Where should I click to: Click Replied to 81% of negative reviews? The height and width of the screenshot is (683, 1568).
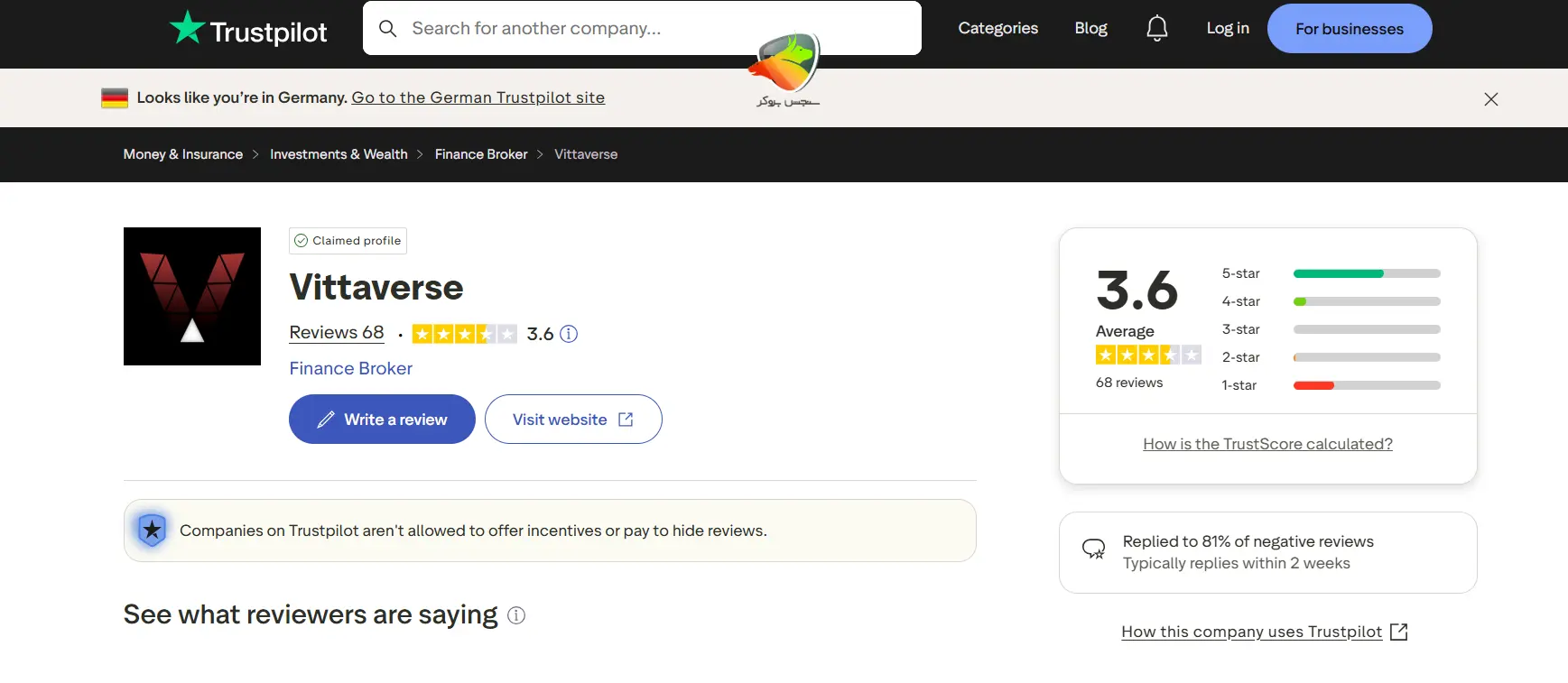click(x=1248, y=541)
